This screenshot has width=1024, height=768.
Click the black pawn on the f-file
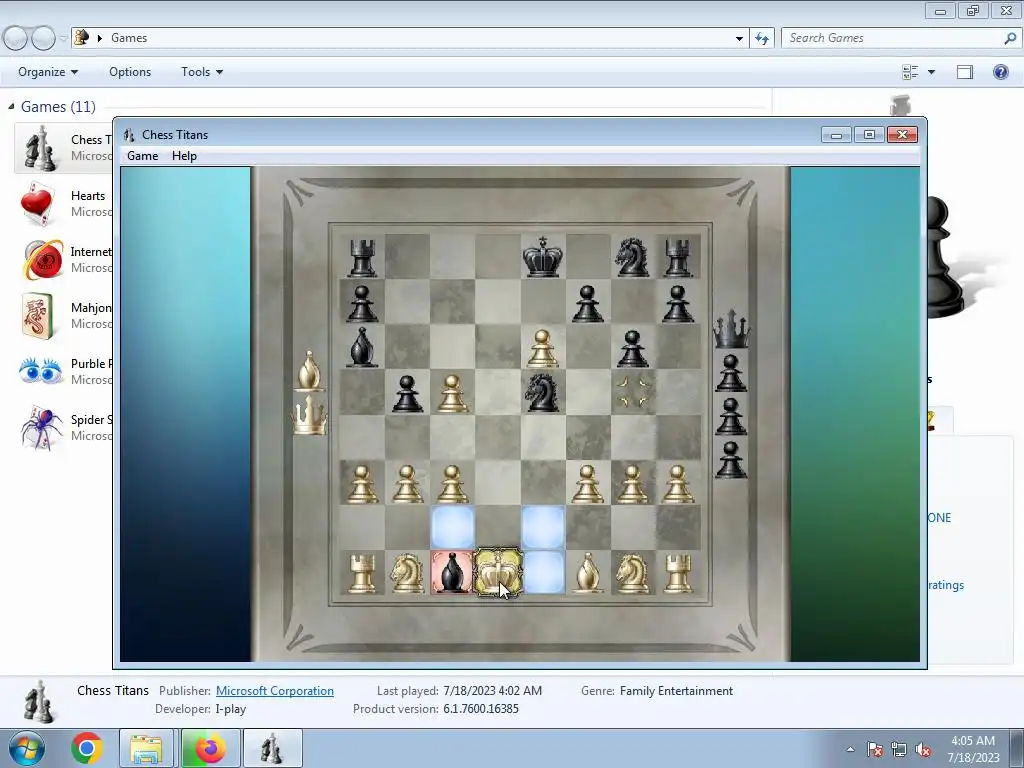pos(587,303)
